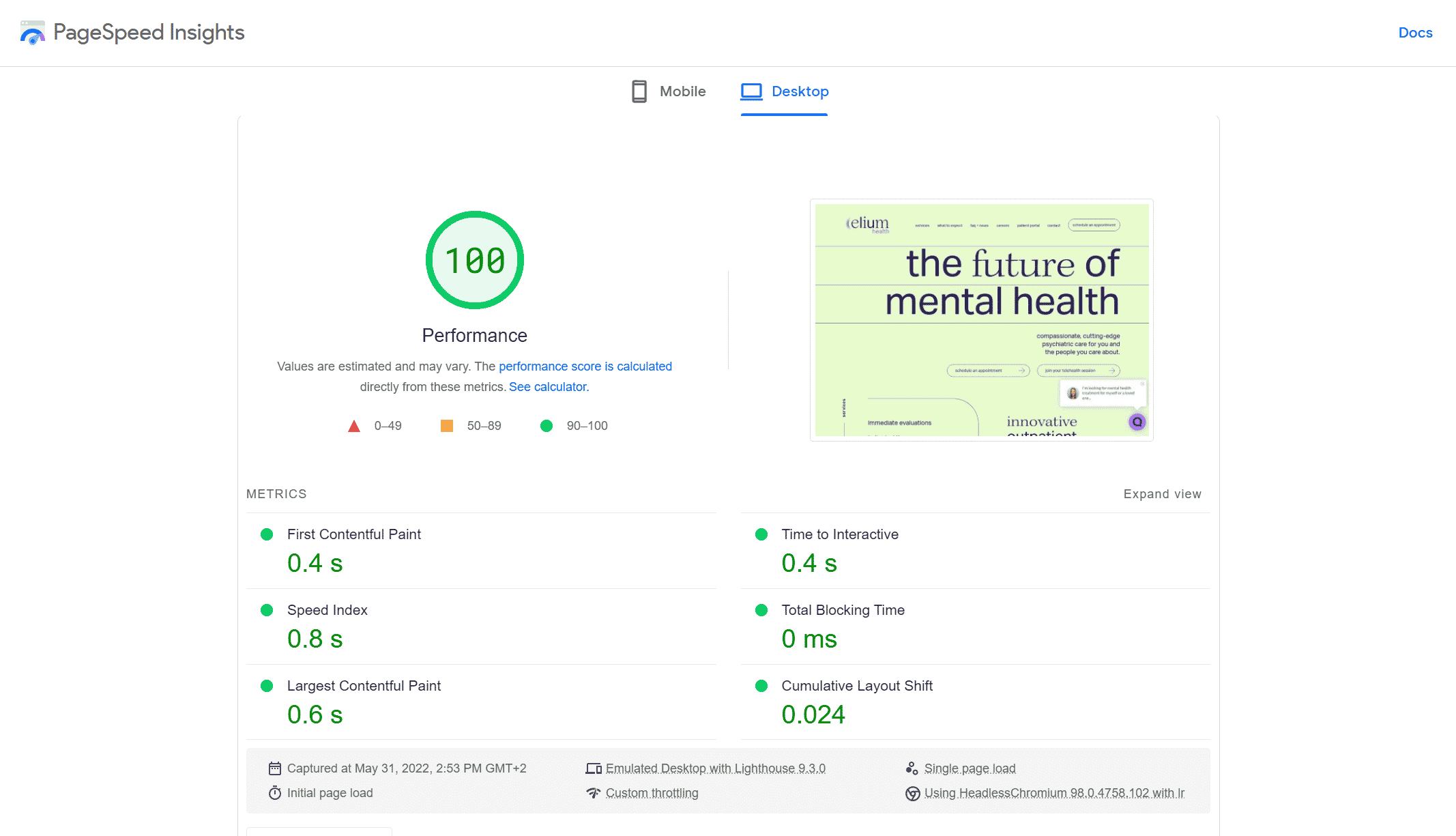Click Emulated Desktop with Lighthouse 9.3.0
The image size is (1456, 836).
coord(716,768)
